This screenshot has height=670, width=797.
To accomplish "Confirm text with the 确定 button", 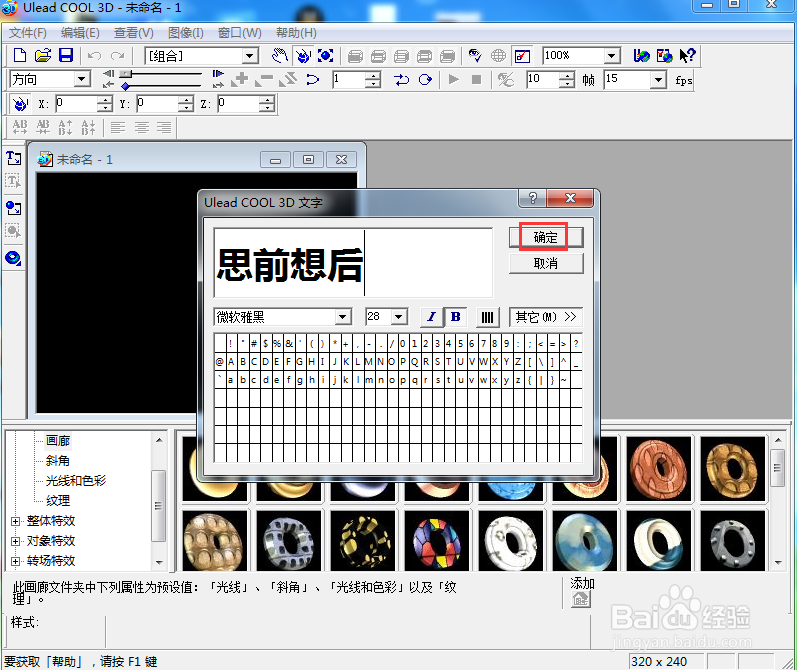I will 545,237.
